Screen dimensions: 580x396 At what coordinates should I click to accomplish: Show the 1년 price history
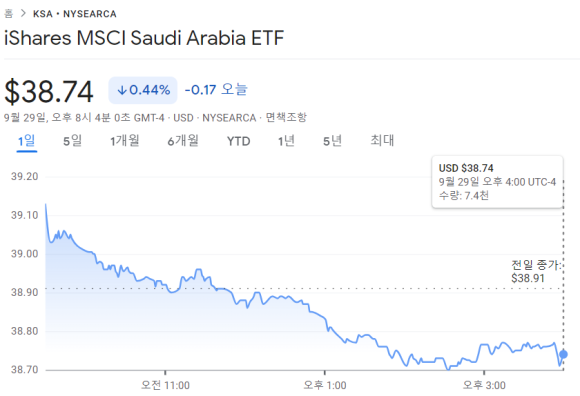(x=286, y=141)
